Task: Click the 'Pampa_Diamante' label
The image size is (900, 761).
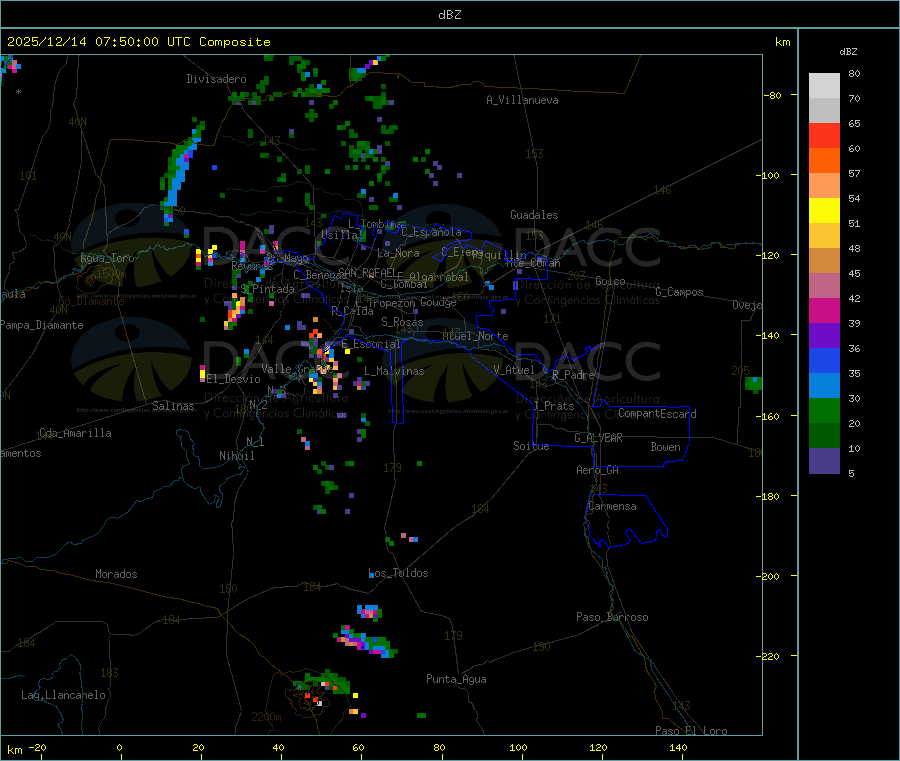Action: point(42,325)
